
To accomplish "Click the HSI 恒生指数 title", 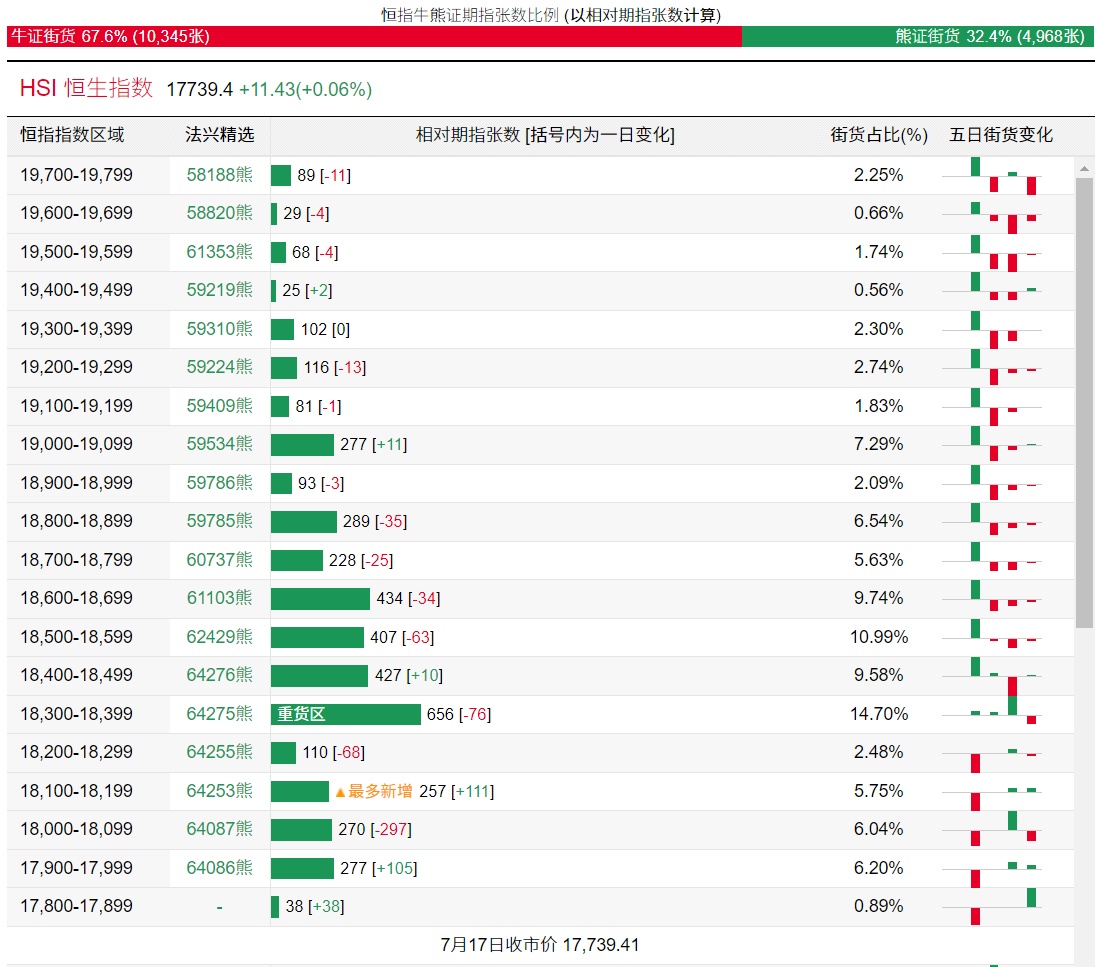I will [x=86, y=88].
